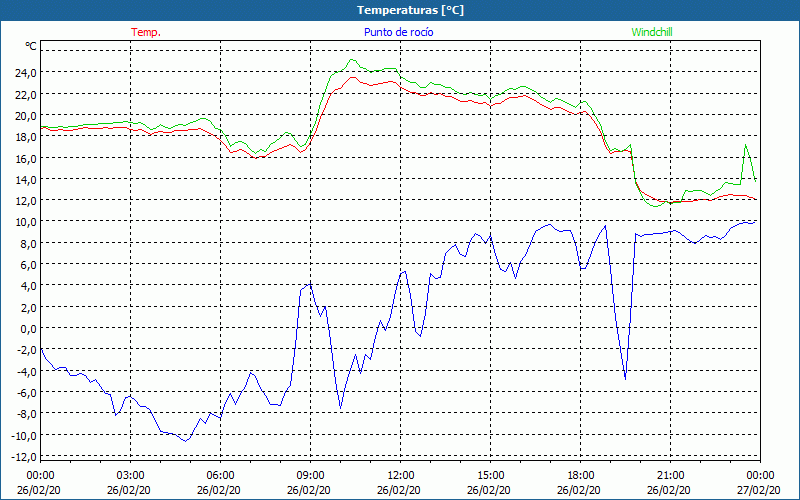Select the red 'Temp.' legend label
The image size is (800, 500).
(x=146, y=32)
